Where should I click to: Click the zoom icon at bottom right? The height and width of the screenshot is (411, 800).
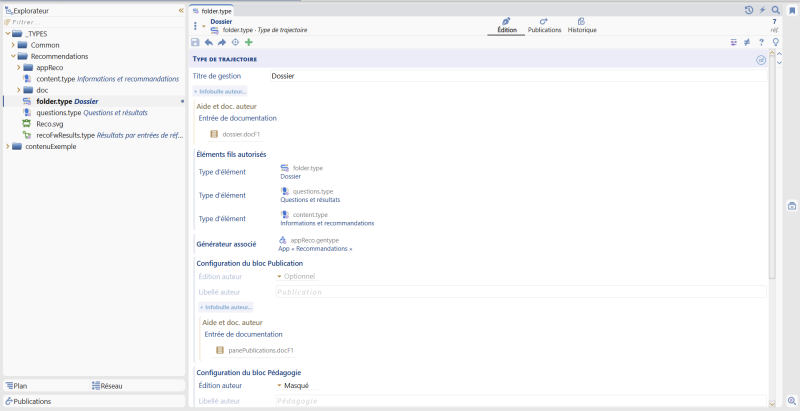[792, 401]
